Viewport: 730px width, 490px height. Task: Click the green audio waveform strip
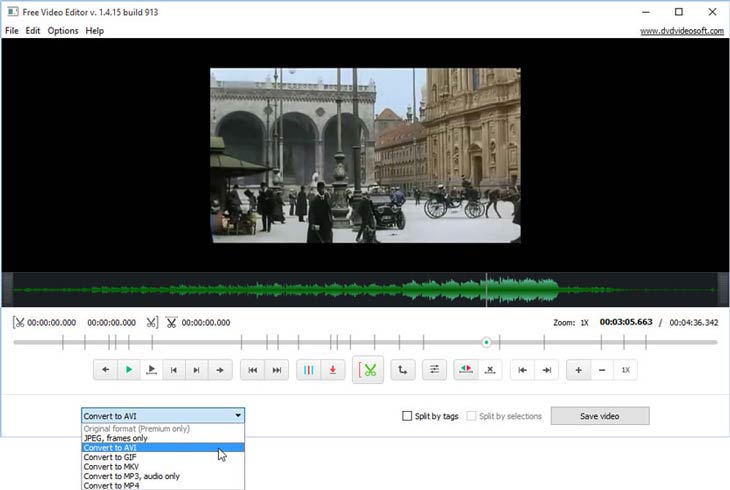(365, 290)
